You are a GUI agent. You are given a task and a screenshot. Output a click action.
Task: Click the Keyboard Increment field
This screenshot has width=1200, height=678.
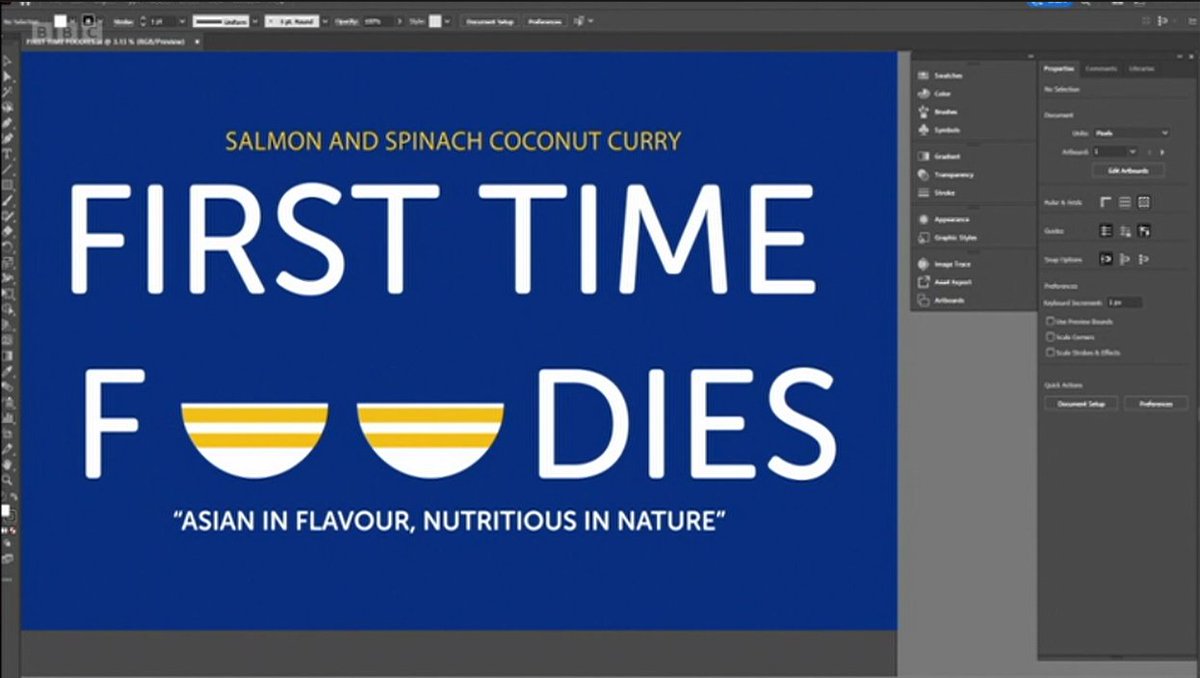coord(1124,302)
